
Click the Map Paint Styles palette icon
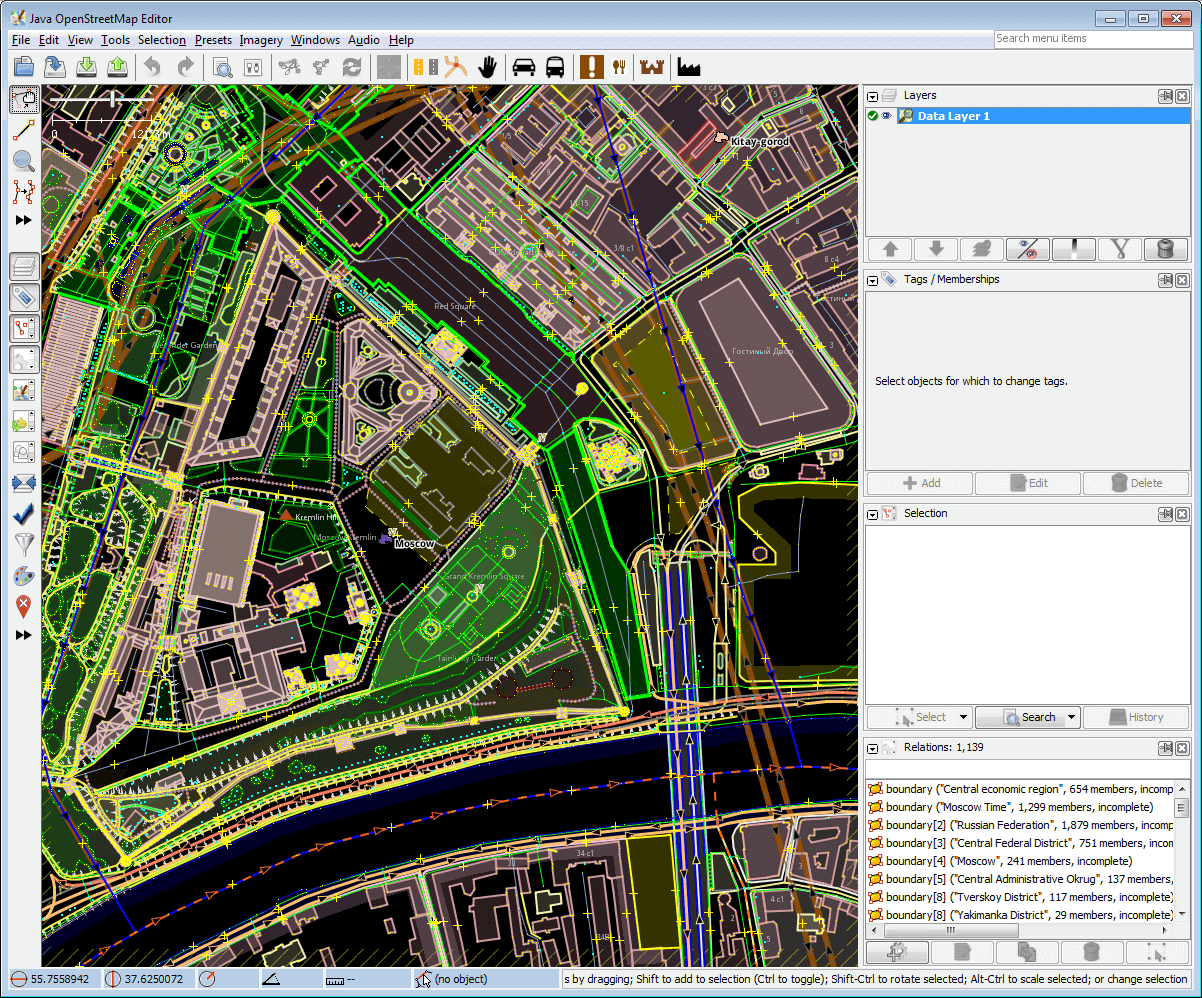click(24, 576)
